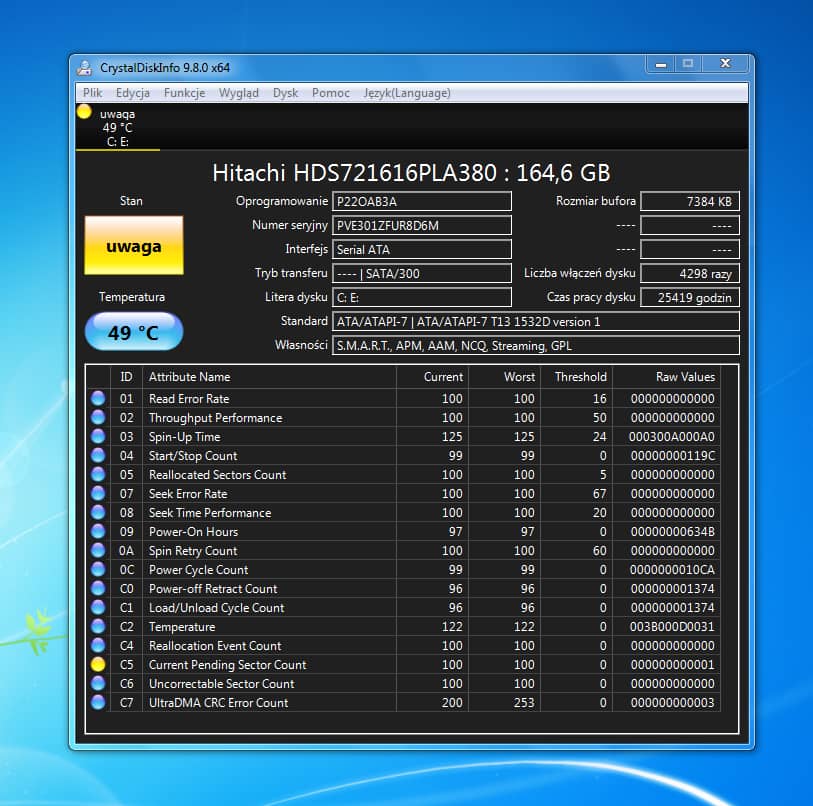Viewport: 813px width, 806px height.
Task: Click the Numer seryjny serial number field
Action: (421, 225)
